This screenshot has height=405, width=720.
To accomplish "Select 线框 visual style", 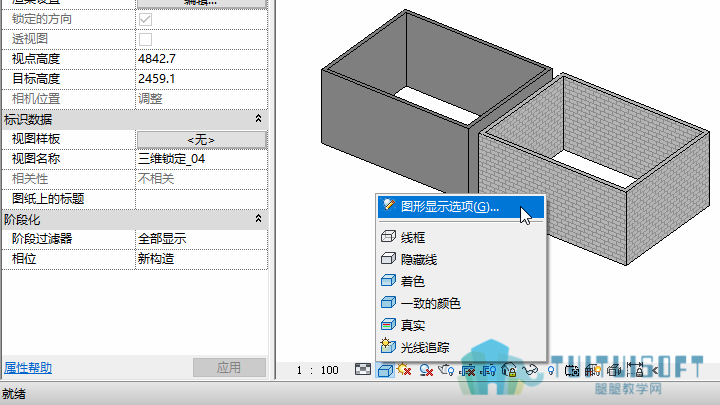I will pos(461,237).
